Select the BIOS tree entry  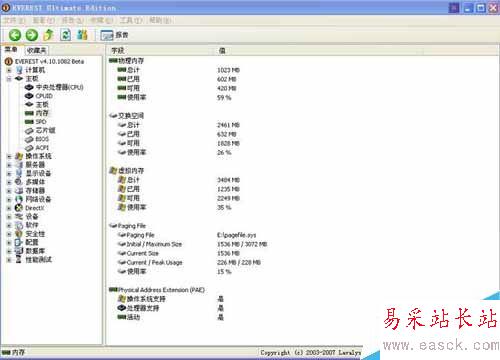42,139
